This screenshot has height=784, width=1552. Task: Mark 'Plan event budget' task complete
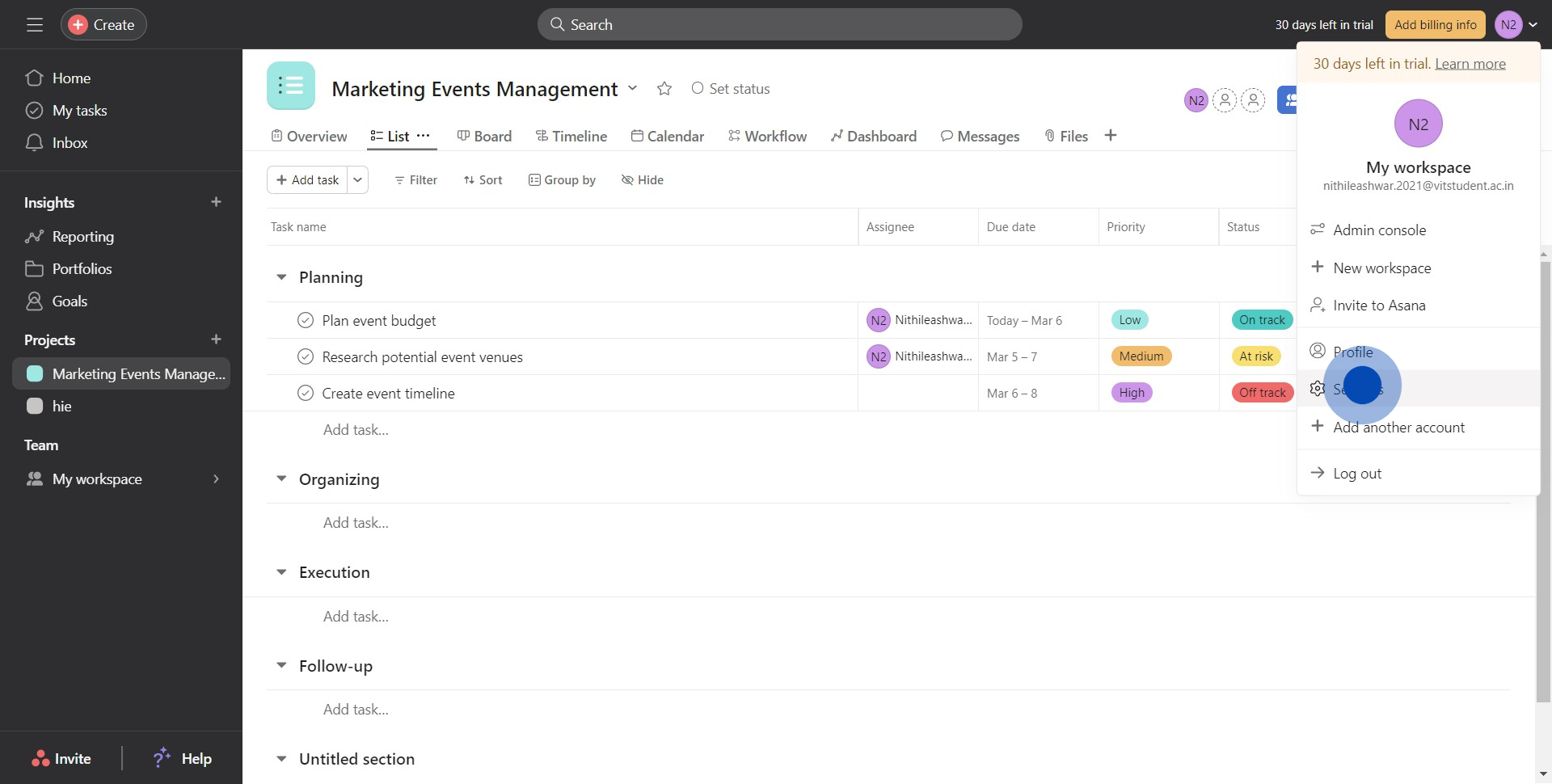[x=306, y=321]
